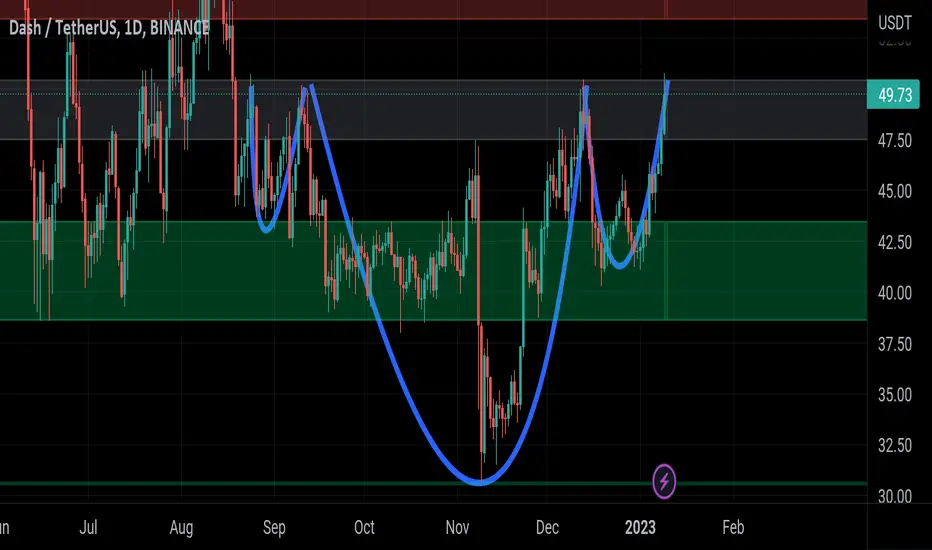Screen dimensions: 932x550
Task: Click the Oct date label
Action: click(x=364, y=527)
